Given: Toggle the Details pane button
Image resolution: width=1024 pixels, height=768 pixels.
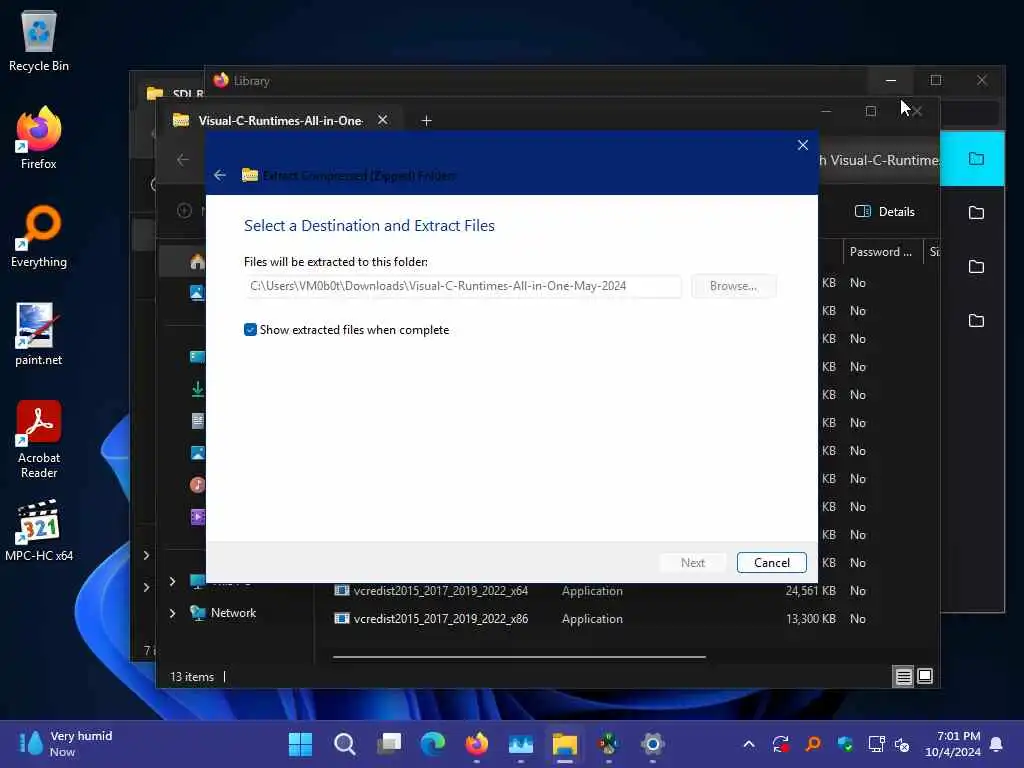Looking at the screenshot, I should click(885, 211).
